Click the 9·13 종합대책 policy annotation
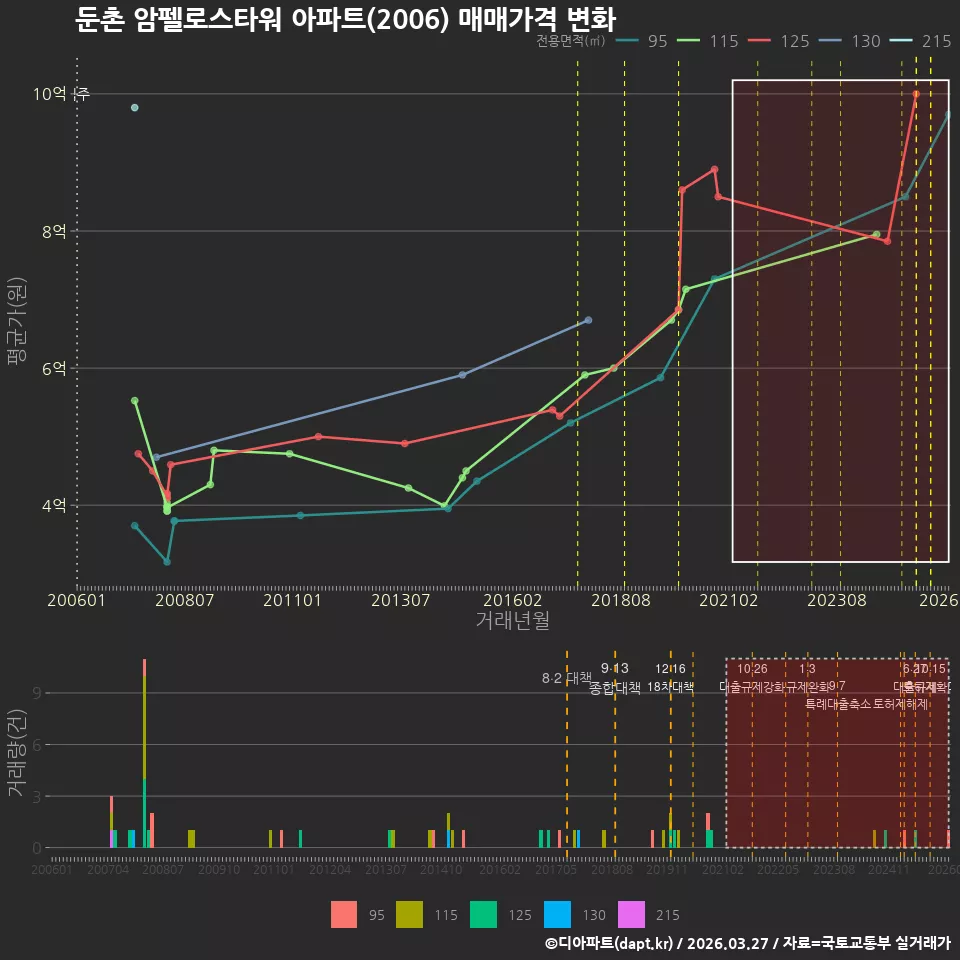This screenshot has height=960, width=960. 615,678
